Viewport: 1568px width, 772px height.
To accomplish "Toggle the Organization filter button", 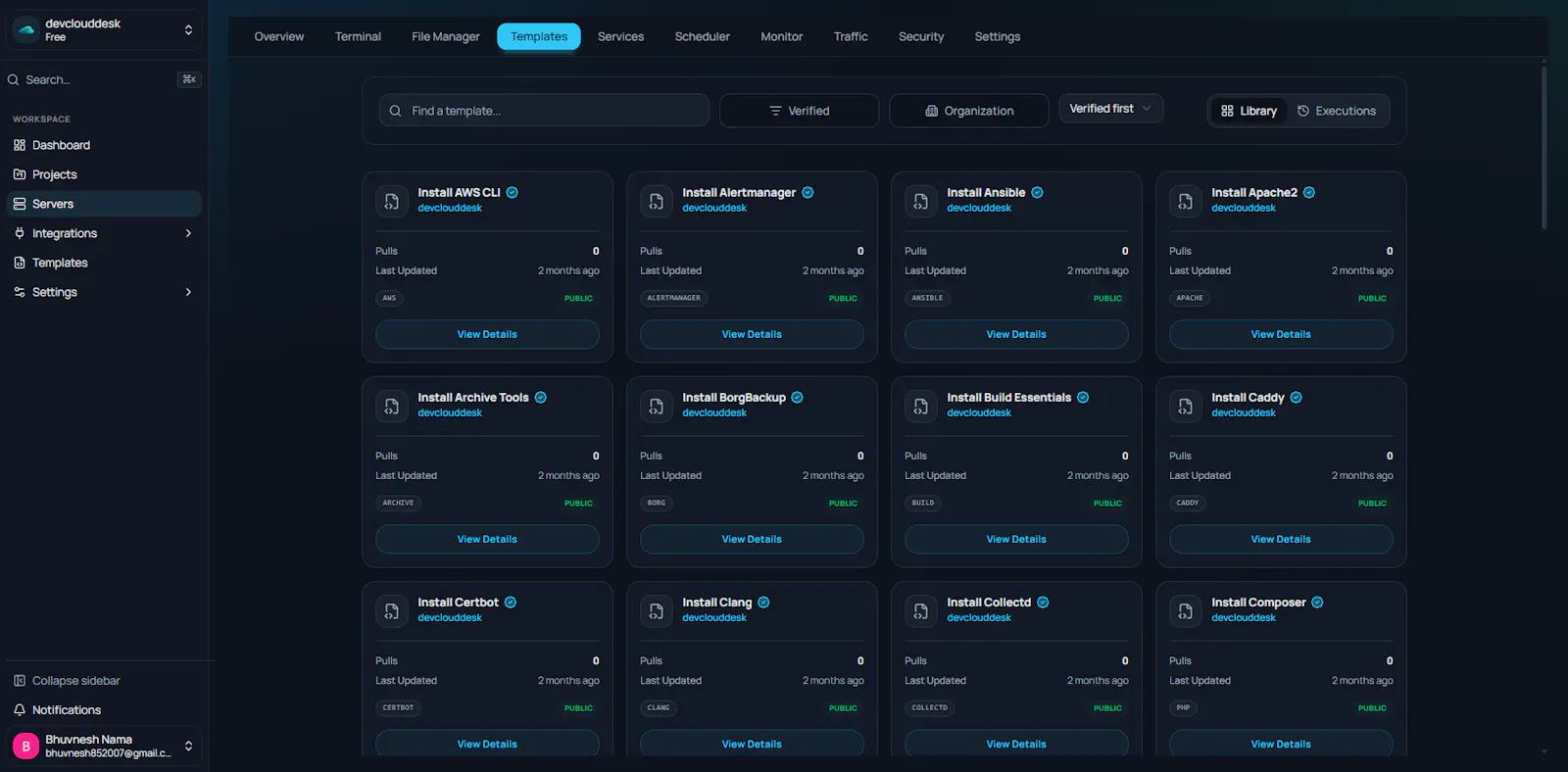I will [969, 111].
